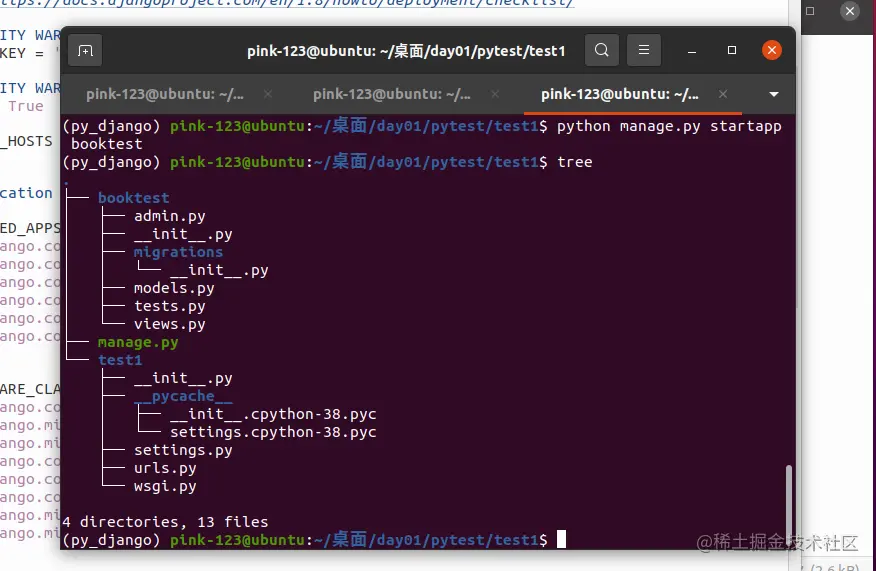Click 'models.py' in the tree listing
This screenshot has width=876, height=571.
[x=174, y=288]
